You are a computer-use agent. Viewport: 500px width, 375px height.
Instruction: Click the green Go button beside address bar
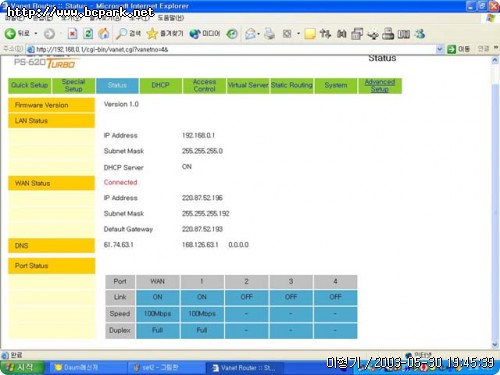pyautogui.click(x=452, y=49)
